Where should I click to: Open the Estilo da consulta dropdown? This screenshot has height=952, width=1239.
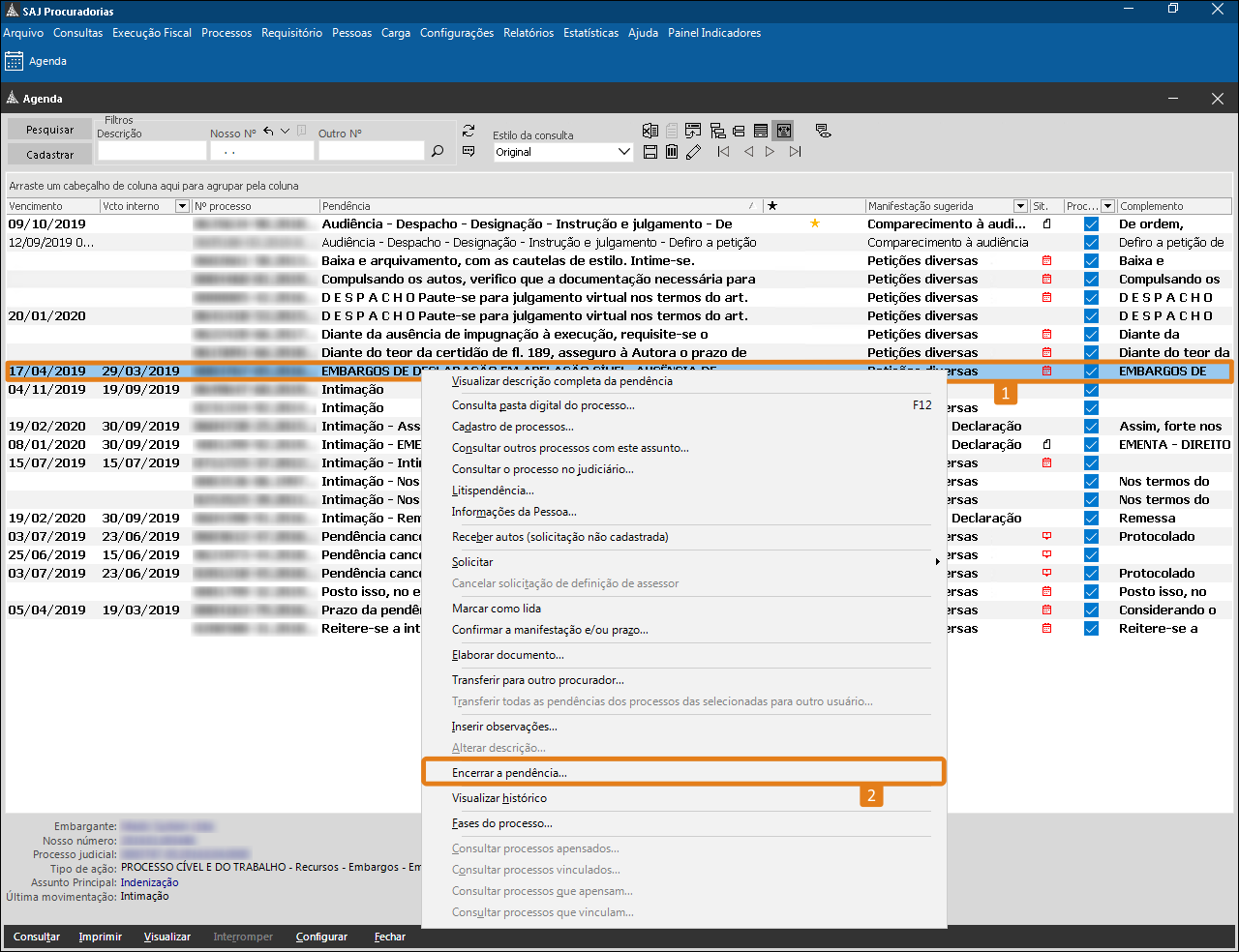coord(623,152)
